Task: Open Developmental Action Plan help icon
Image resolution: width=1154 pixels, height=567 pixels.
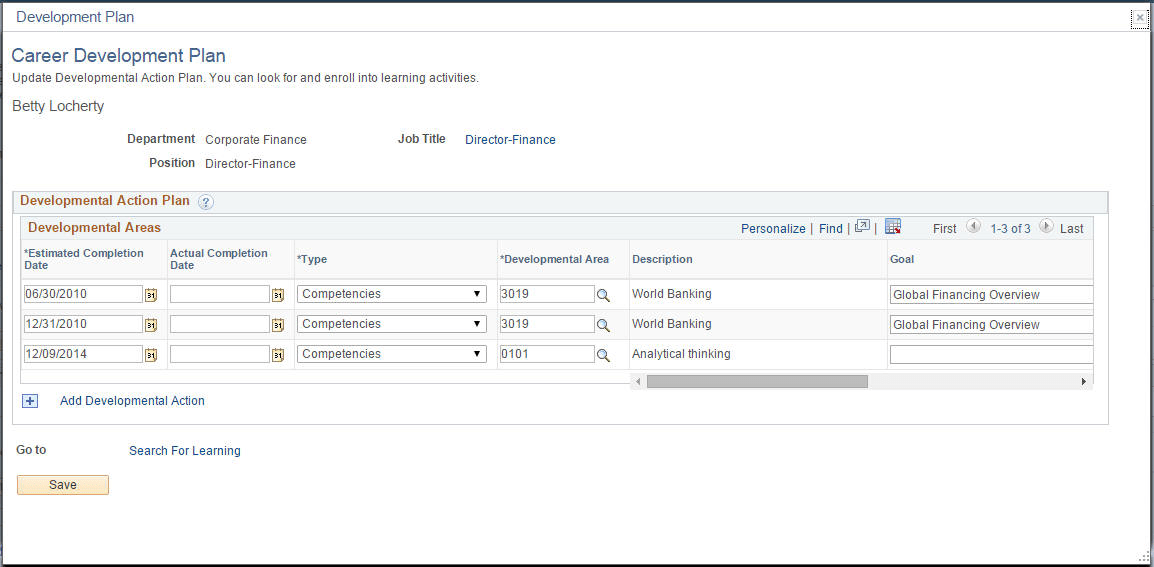Action: pyautogui.click(x=206, y=202)
